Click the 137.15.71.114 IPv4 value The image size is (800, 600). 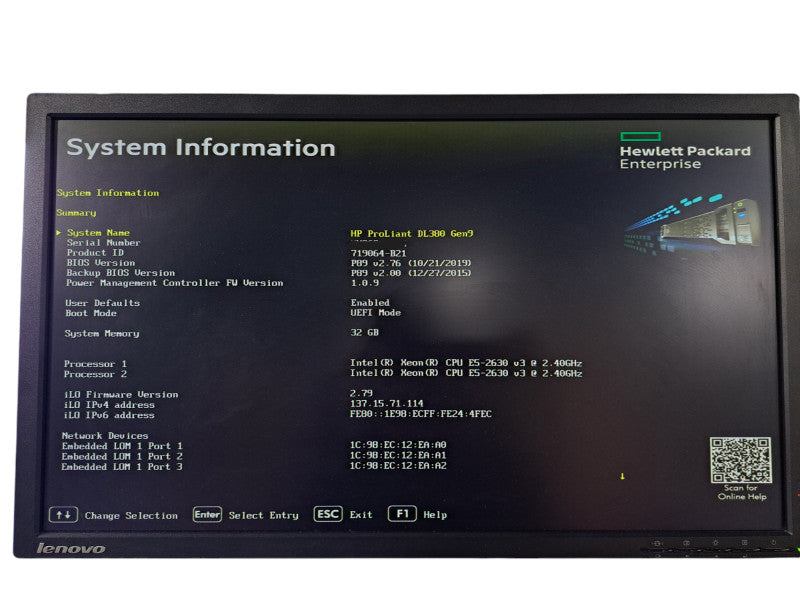[x=387, y=404]
